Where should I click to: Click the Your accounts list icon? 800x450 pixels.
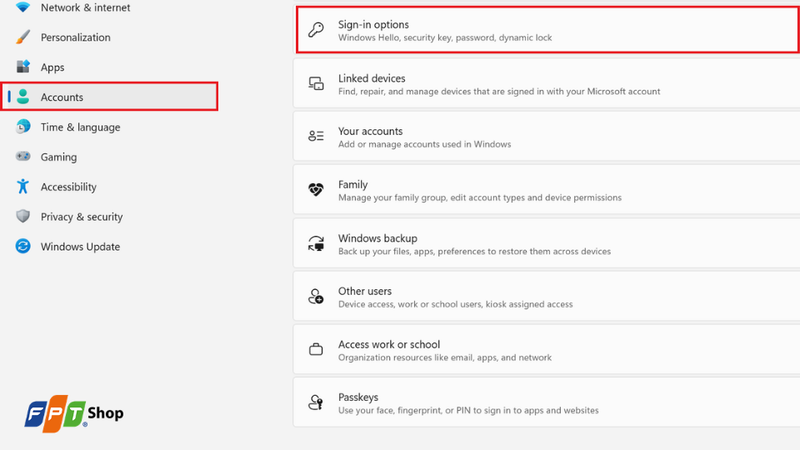(x=316, y=136)
